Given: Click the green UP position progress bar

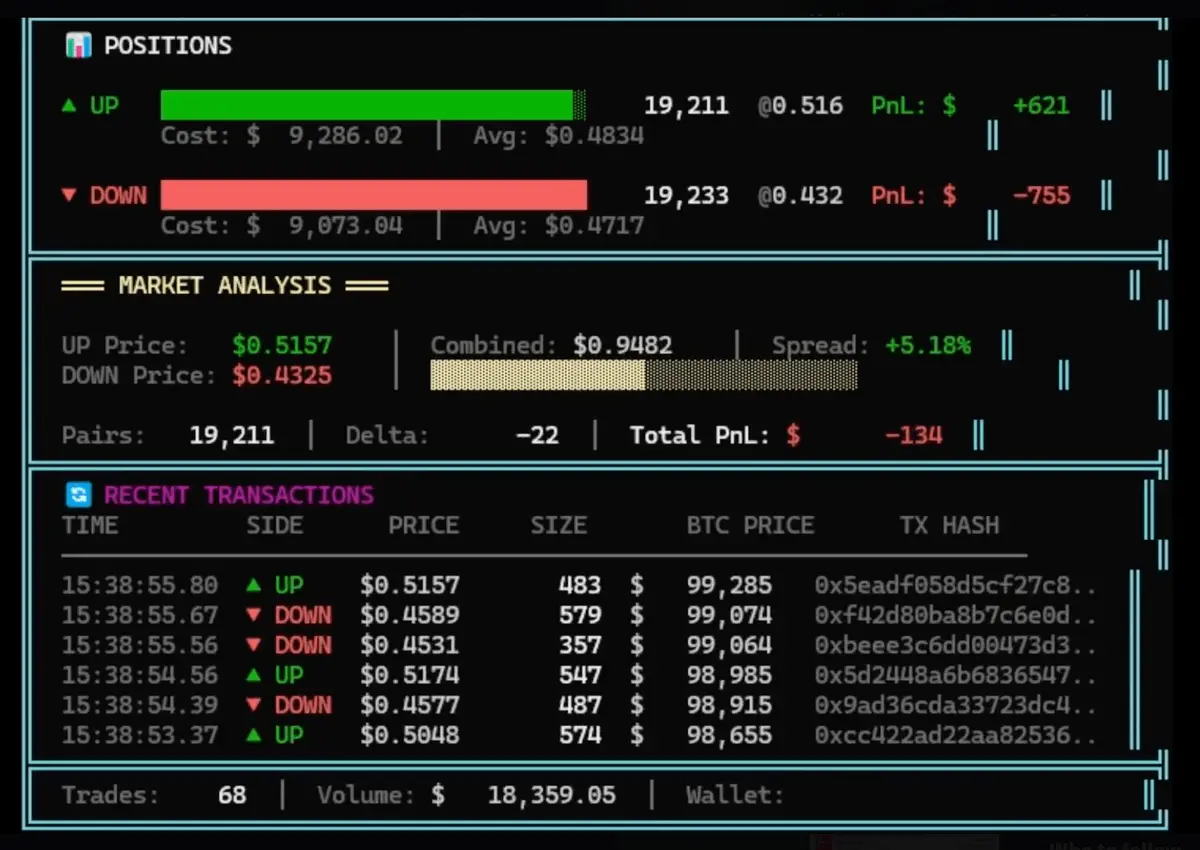Looking at the screenshot, I should [374, 105].
